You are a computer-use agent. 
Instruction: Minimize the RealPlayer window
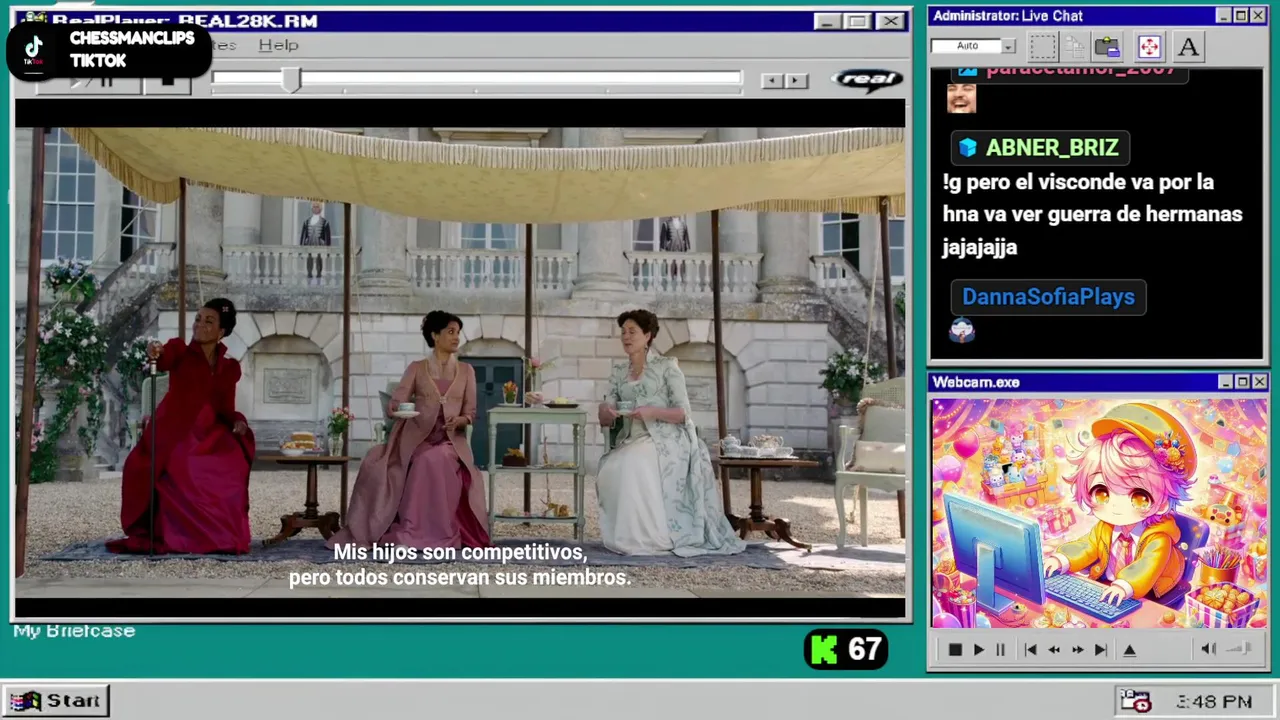[x=828, y=21]
